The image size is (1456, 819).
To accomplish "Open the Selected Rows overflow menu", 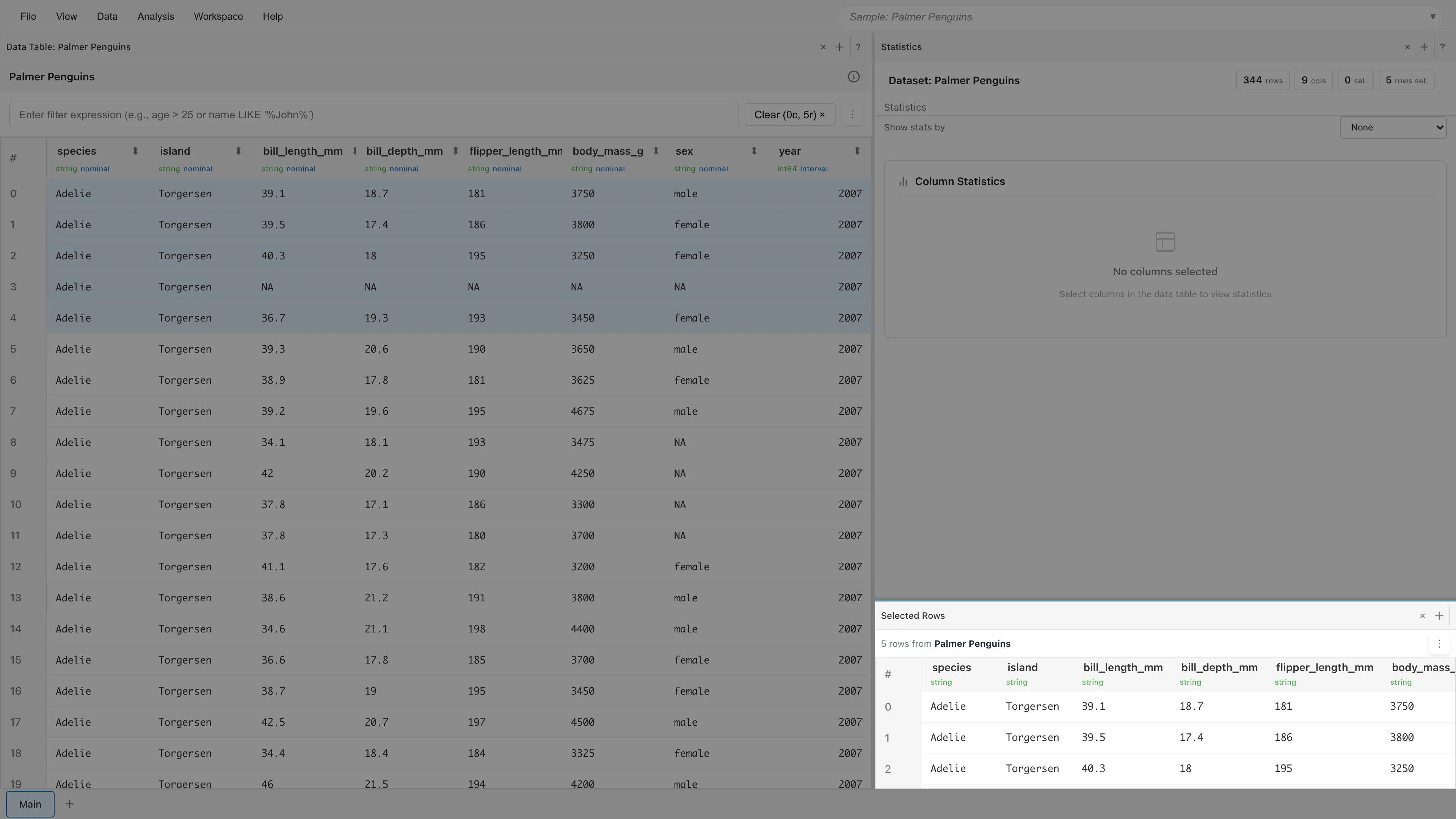I will pos(1439,643).
